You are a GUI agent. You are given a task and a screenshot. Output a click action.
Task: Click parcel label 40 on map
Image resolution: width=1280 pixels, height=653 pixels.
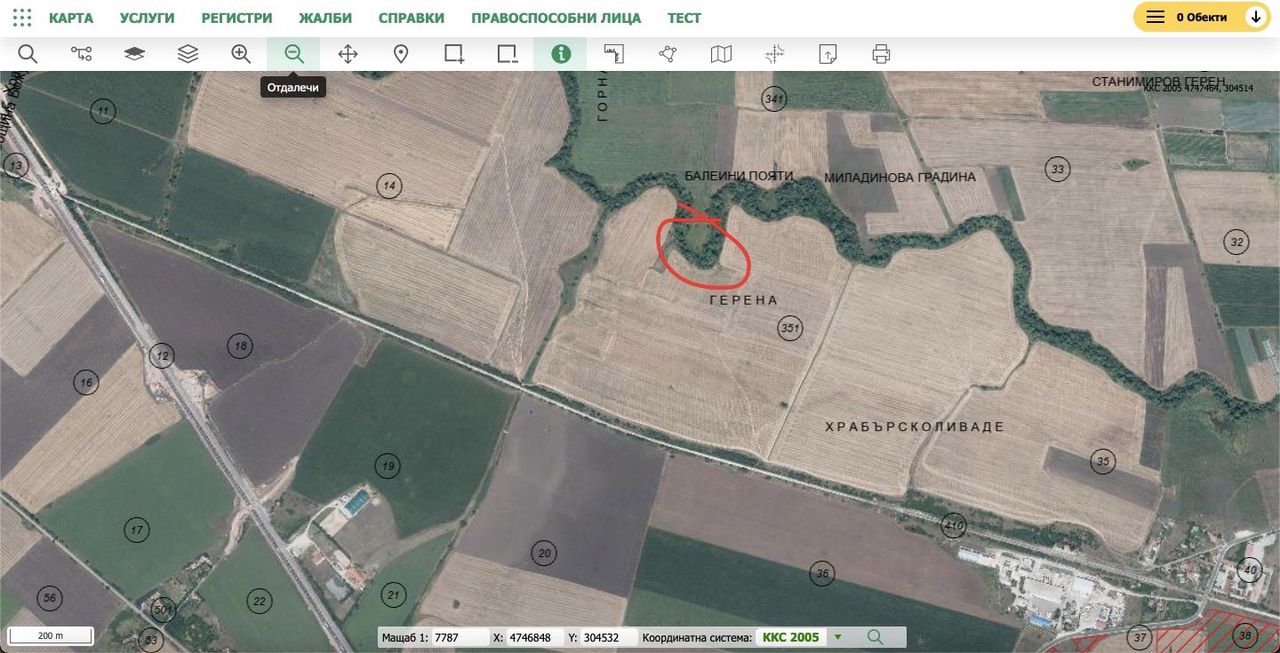[1249, 570]
